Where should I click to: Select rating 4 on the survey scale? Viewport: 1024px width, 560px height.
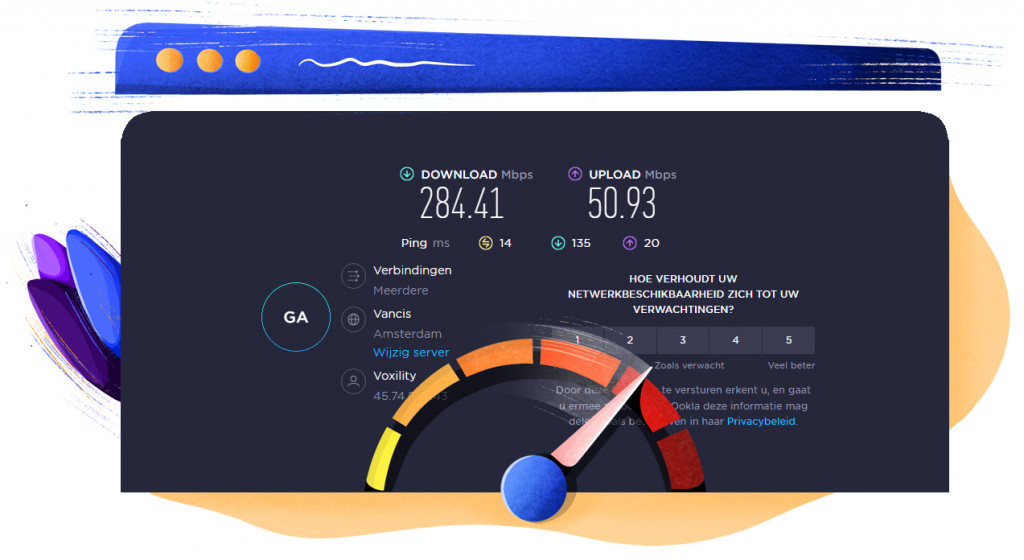[735, 340]
